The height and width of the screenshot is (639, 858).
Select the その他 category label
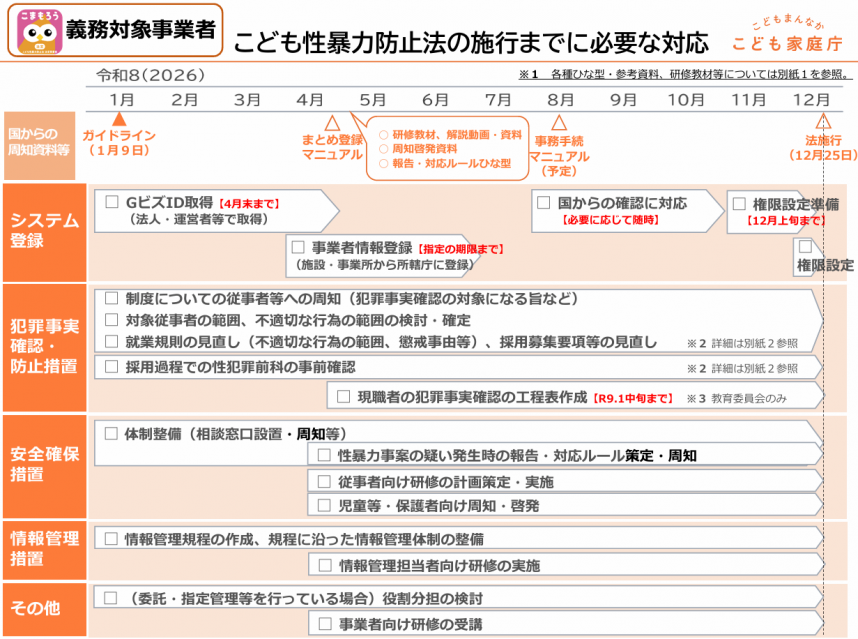[45, 609]
